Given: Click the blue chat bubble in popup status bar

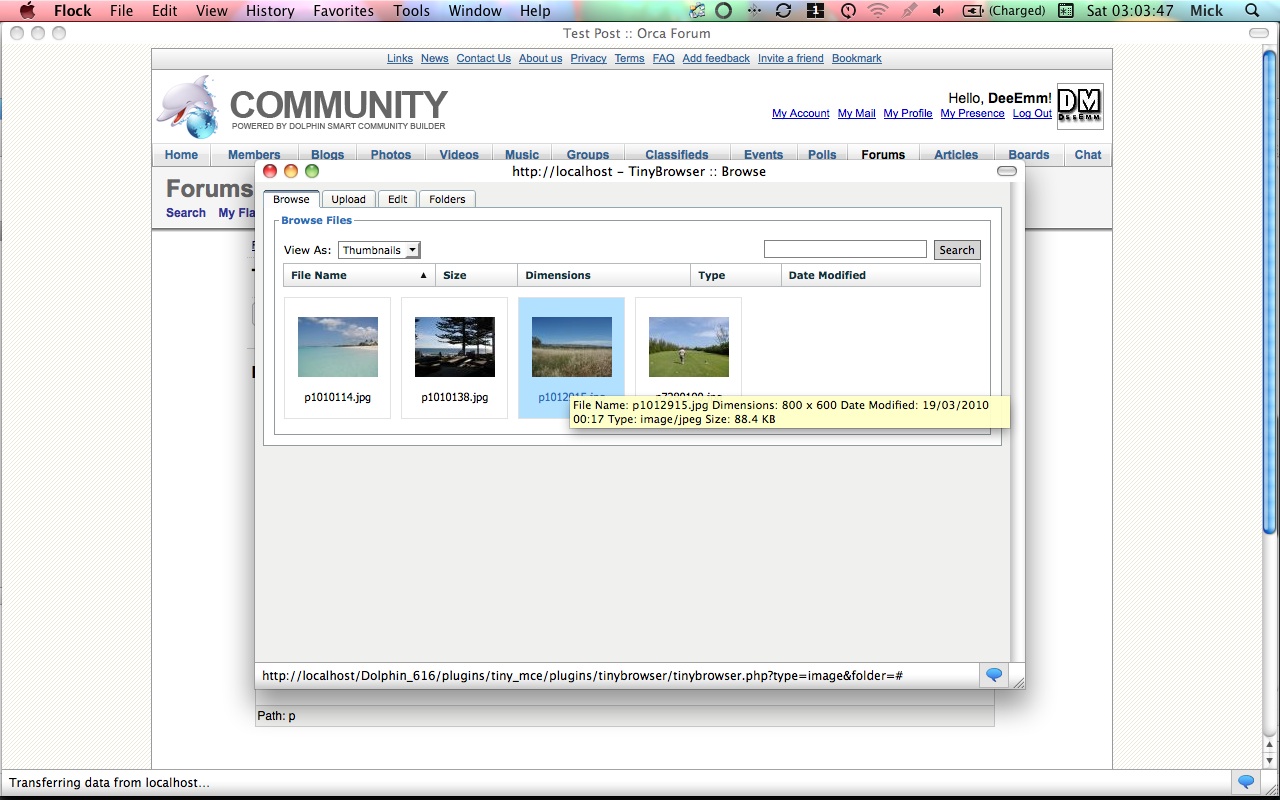Looking at the screenshot, I should (994, 675).
